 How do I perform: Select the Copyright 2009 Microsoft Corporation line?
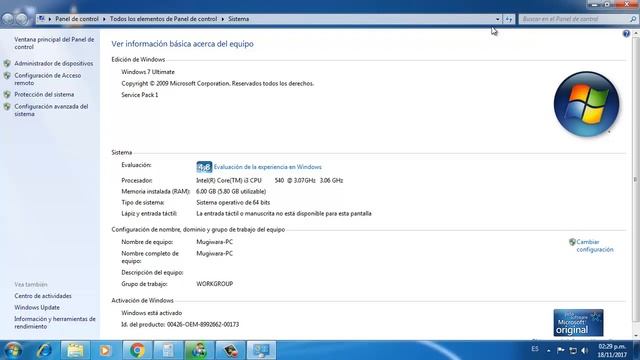click(218, 83)
